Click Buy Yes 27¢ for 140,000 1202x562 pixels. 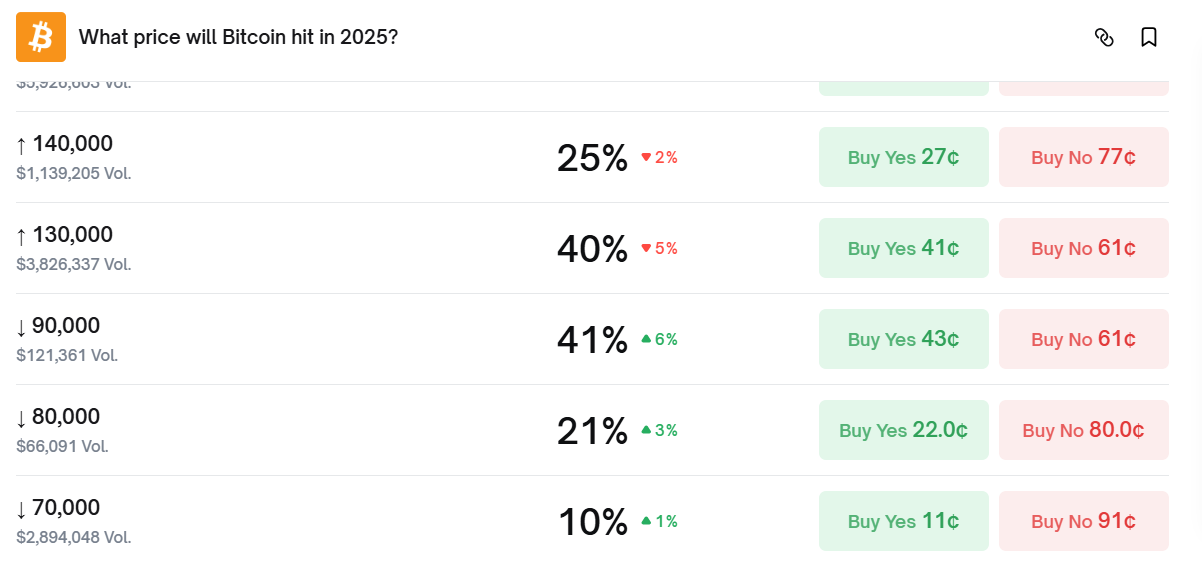(903, 157)
